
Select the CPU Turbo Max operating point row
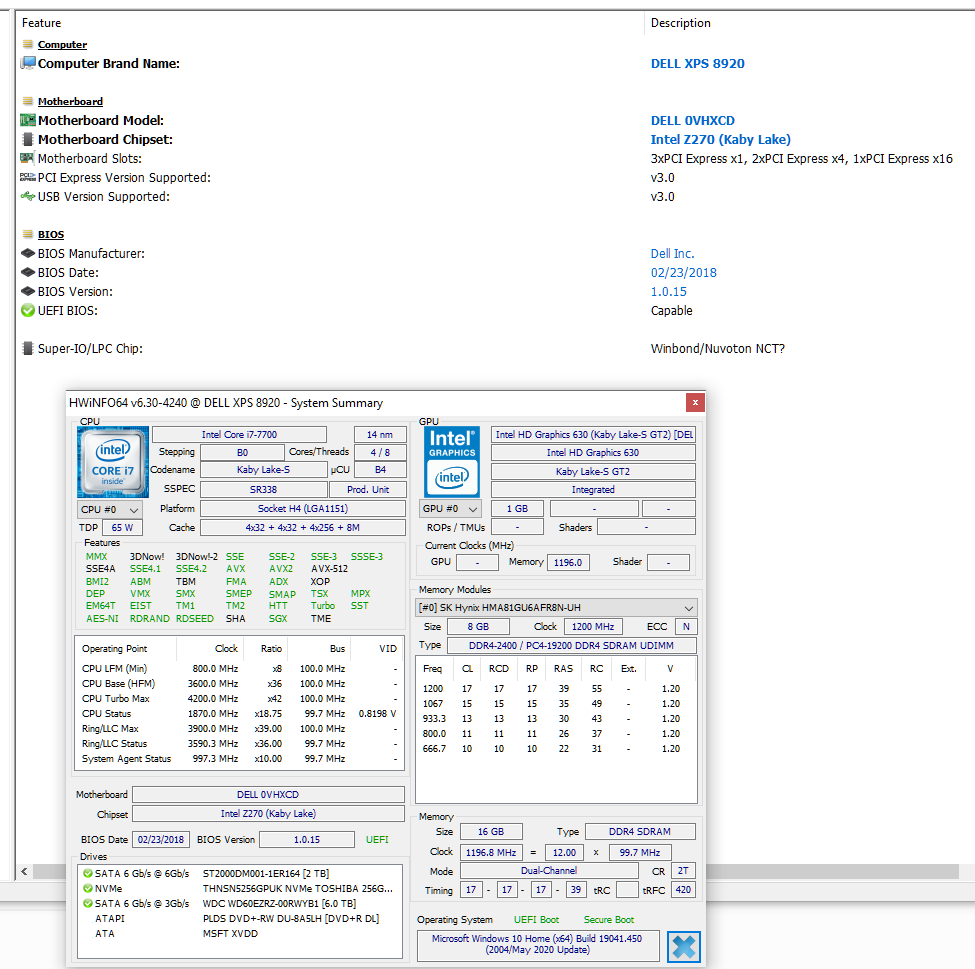239,698
